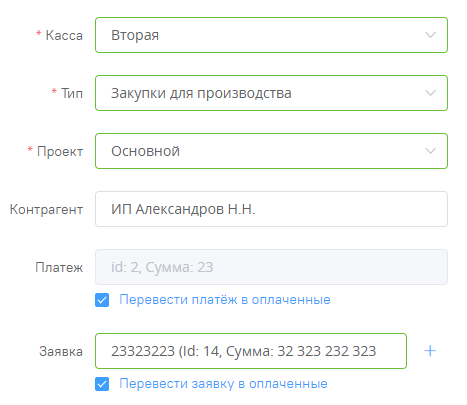This screenshot has width=467, height=405.
Task: Select the Заявка field with 23323223
Action: click(x=251, y=351)
